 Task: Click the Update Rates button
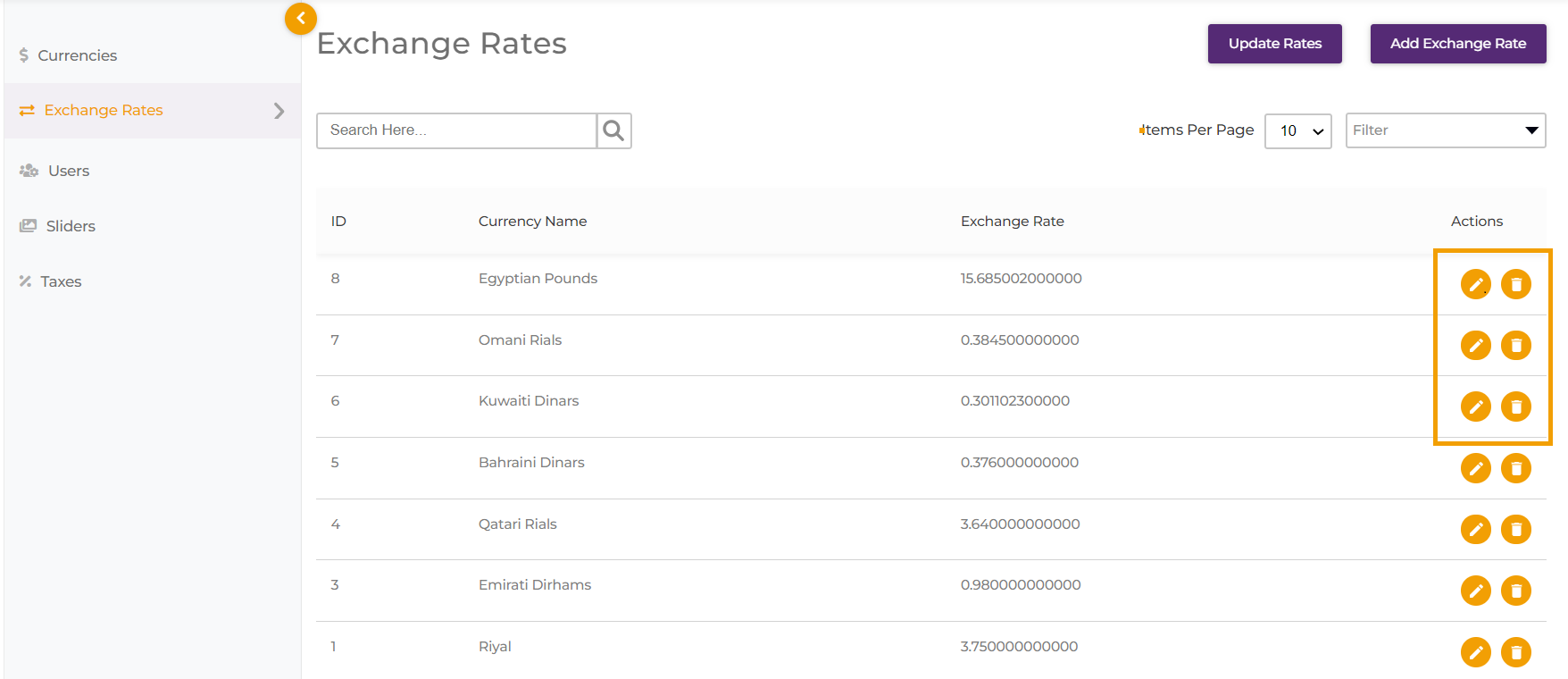click(1274, 44)
